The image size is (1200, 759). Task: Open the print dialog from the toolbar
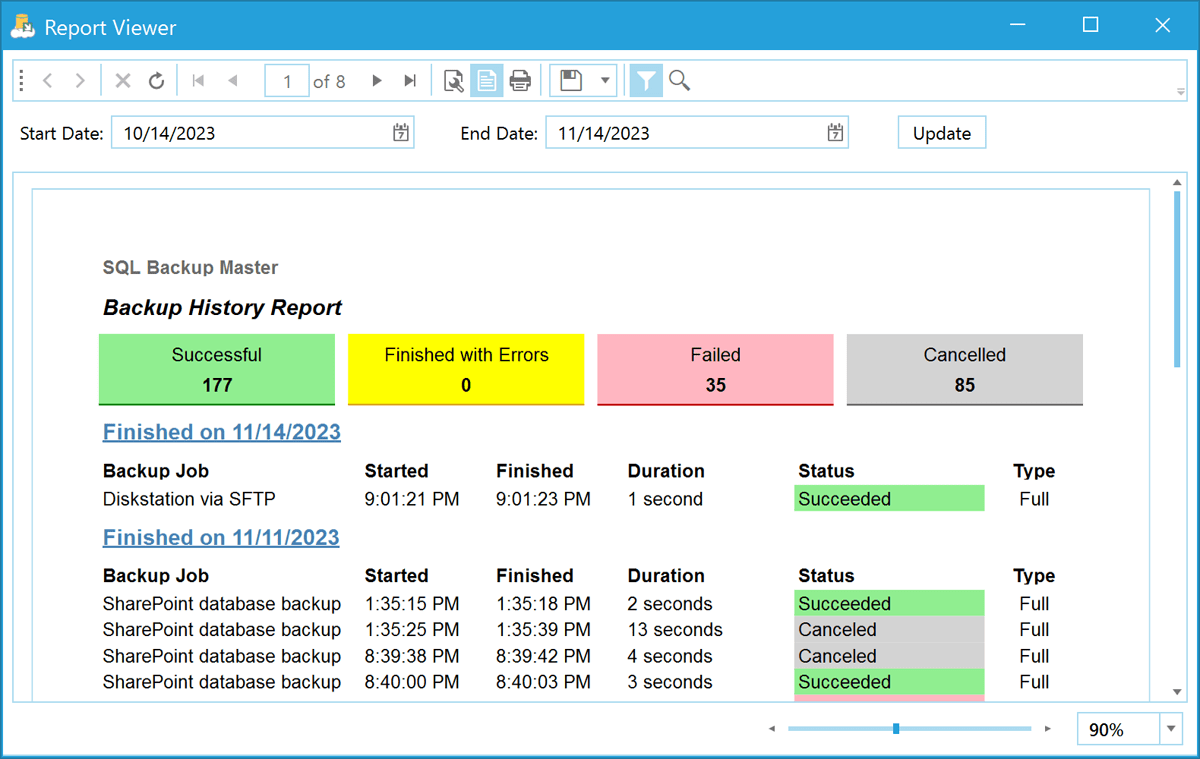coord(519,81)
